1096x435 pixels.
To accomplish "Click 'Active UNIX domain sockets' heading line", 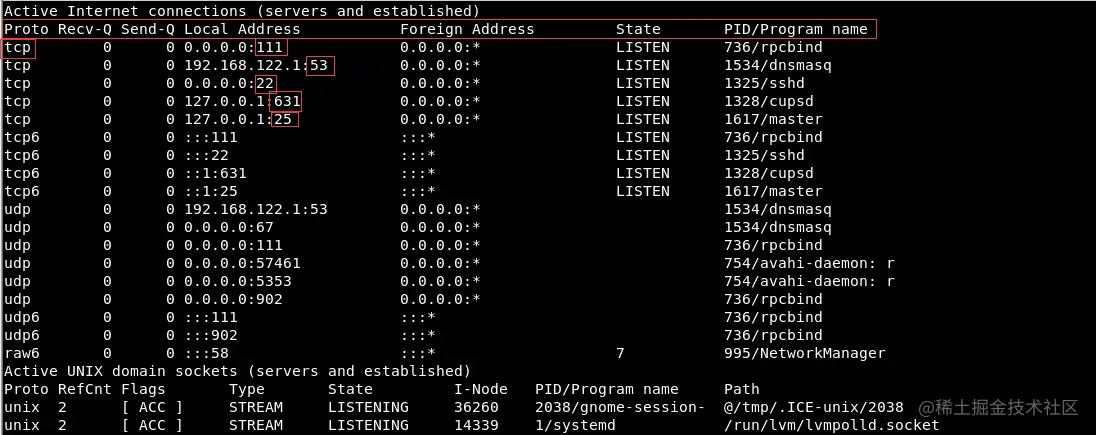I will click(x=238, y=371).
